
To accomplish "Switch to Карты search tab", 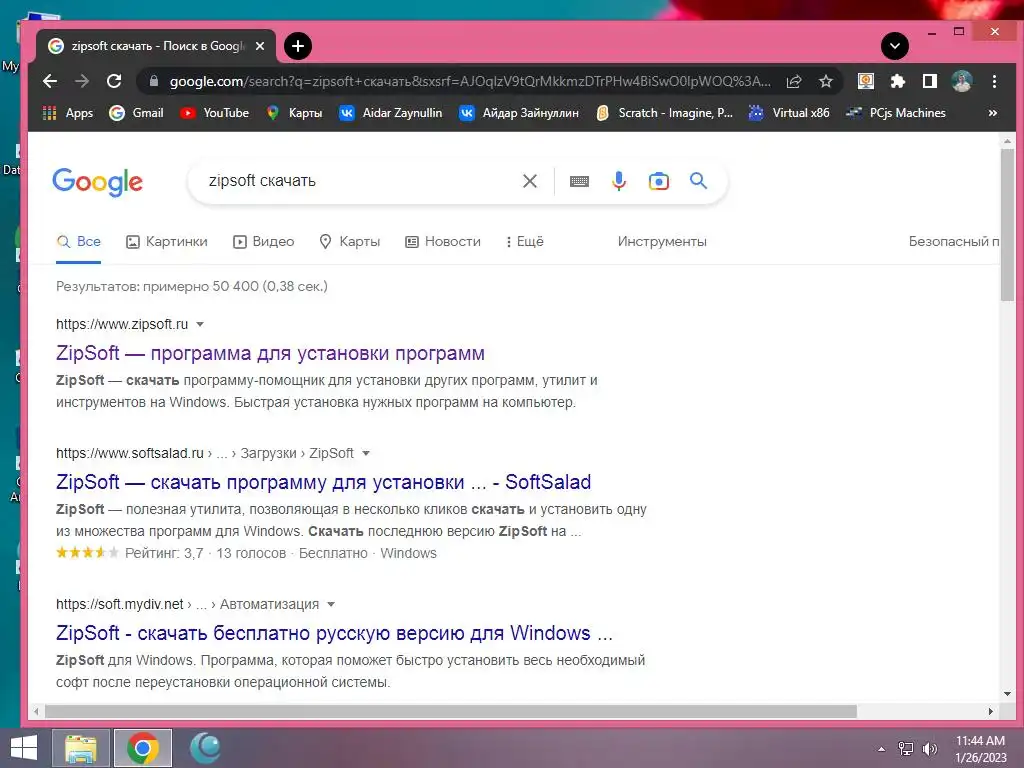I will 349,242.
